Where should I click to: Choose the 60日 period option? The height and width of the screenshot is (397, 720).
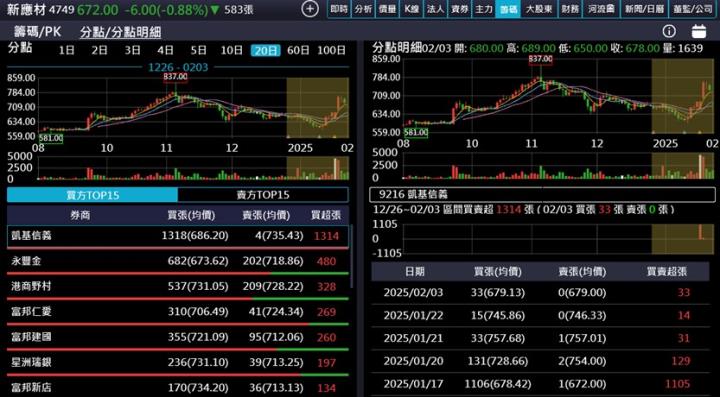click(x=298, y=50)
